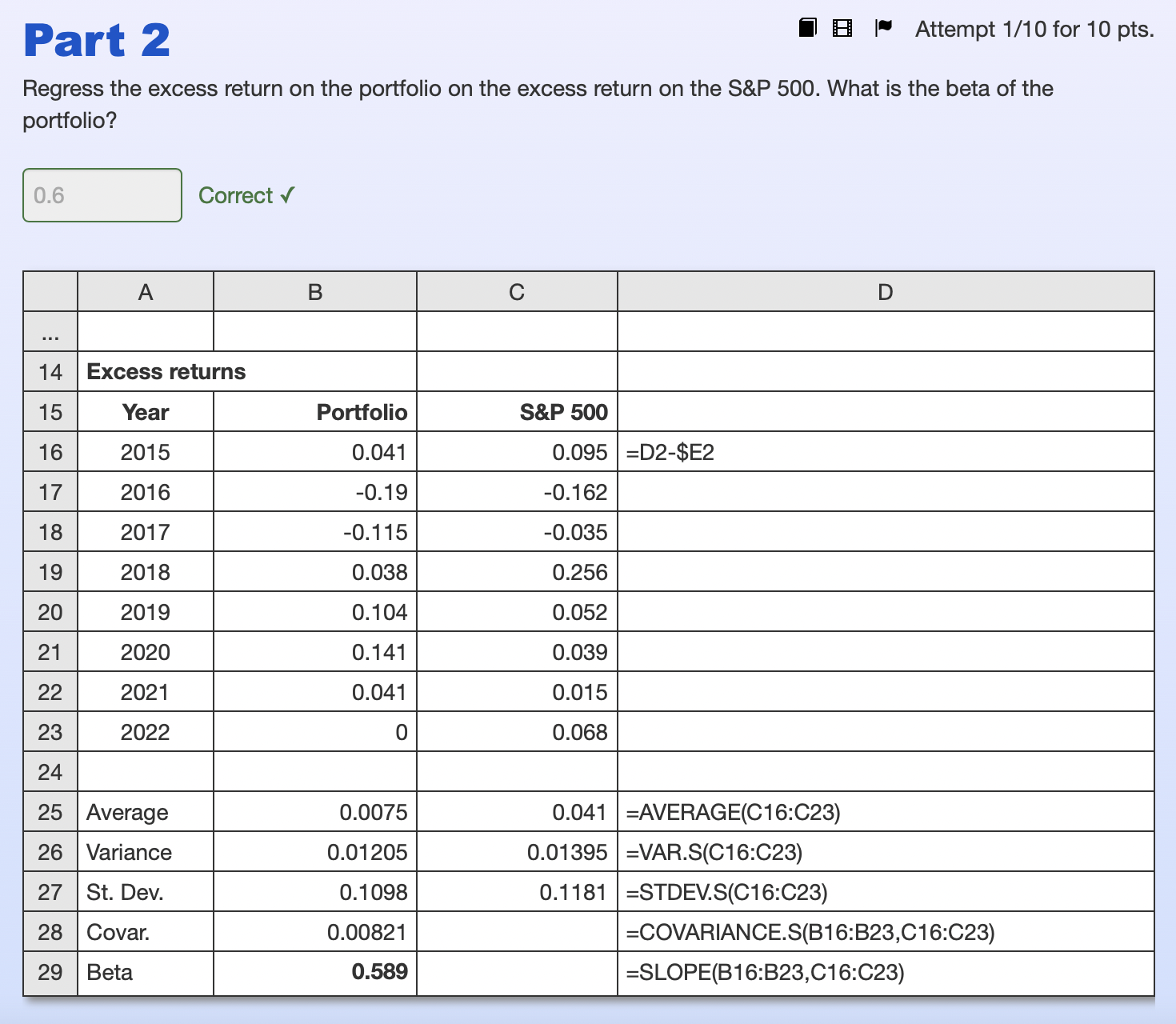Click portfolio standard deviation 0.1098
1176x1024 pixels.
click(x=315, y=892)
